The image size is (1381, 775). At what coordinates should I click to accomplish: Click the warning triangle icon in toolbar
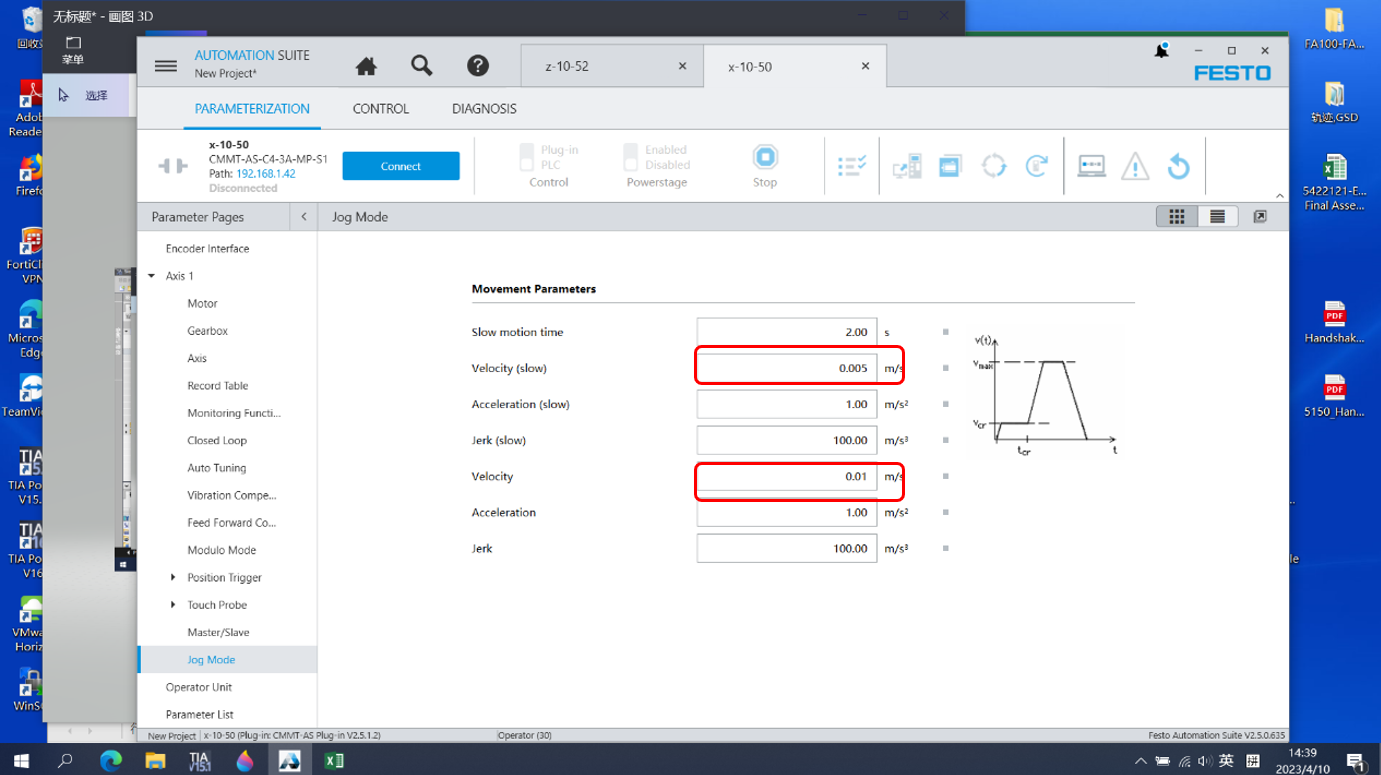tap(1135, 166)
